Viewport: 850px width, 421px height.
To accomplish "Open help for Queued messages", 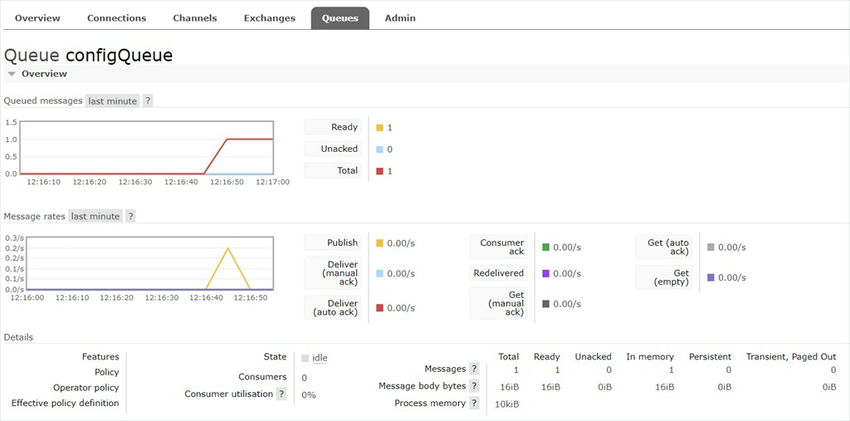I will (148, 101).
